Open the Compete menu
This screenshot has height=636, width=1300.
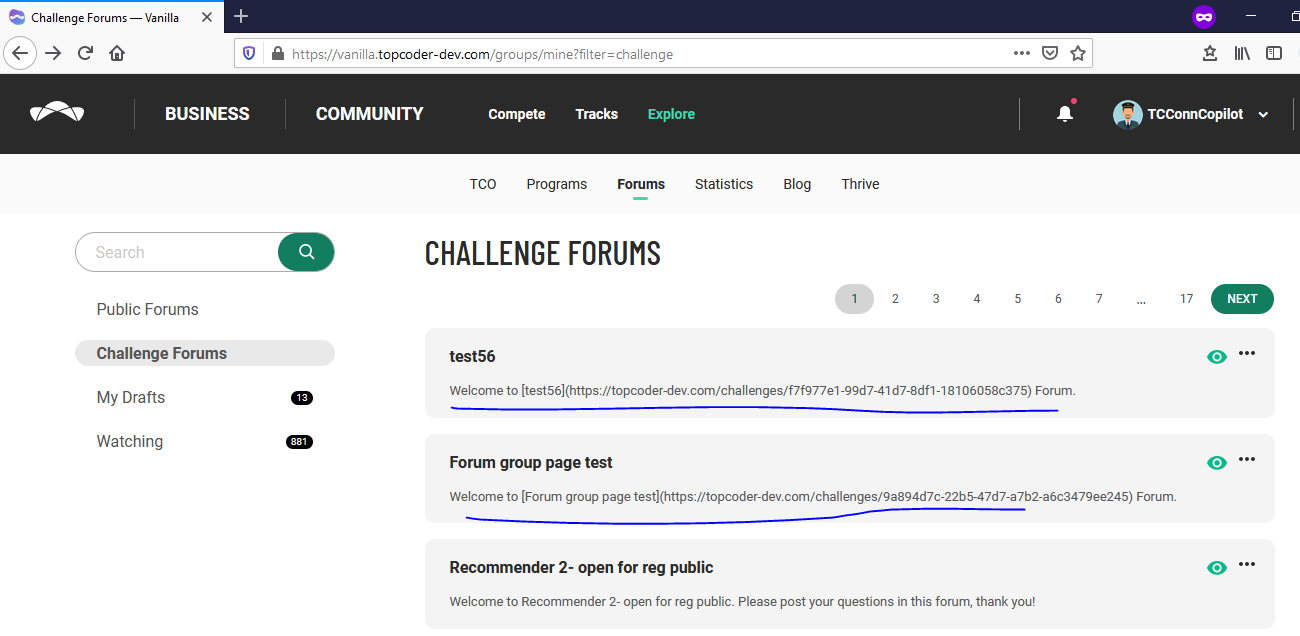517,114
